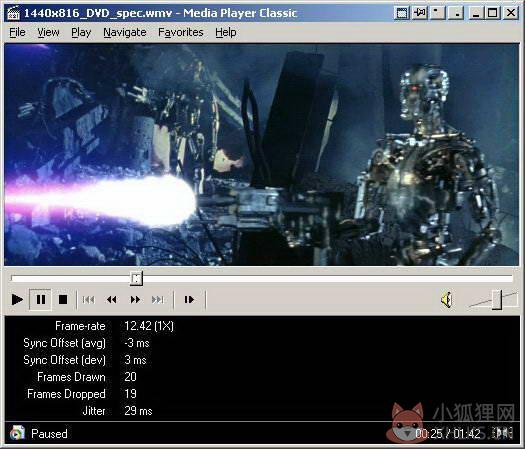The height and width of the screenshot is (449, 525).
Task: Click the Frames Dropped value 19
Action: click(x=130, y=394)
